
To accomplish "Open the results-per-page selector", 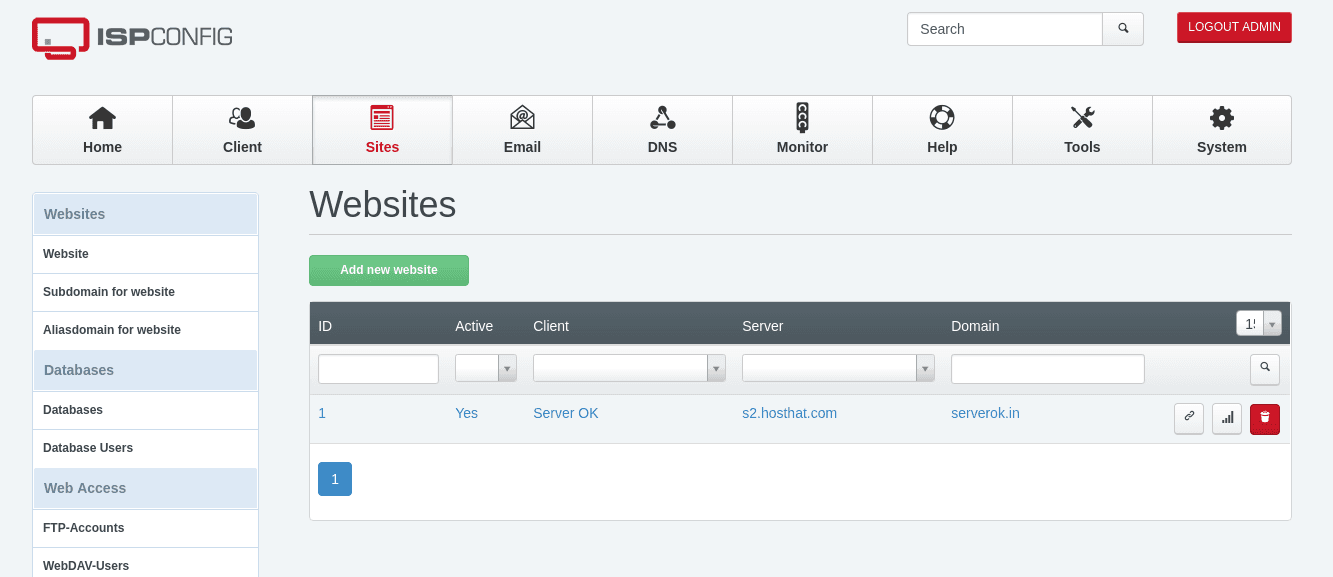I will coord(1257,323).
